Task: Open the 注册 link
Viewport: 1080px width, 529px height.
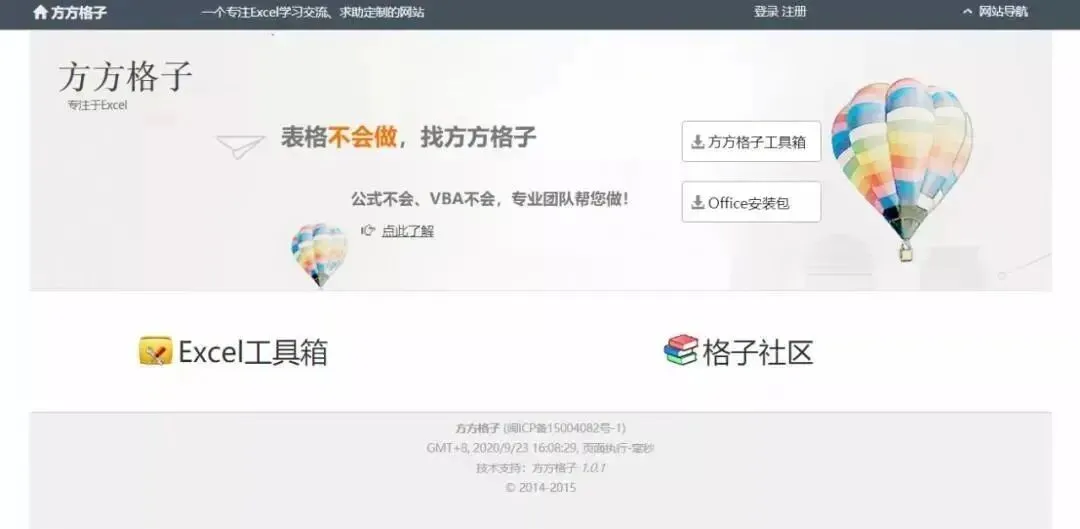Action: [793, 12]
